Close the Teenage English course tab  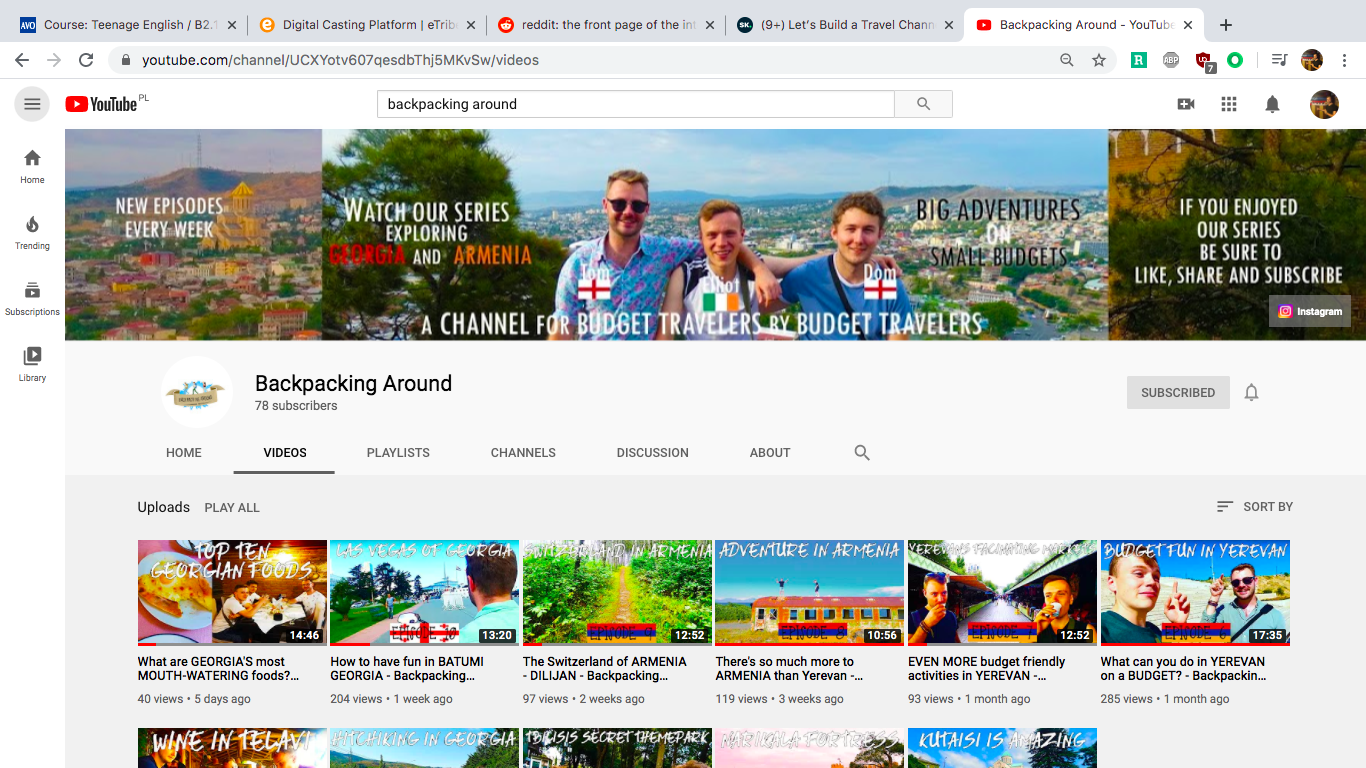tap(232, 25)
